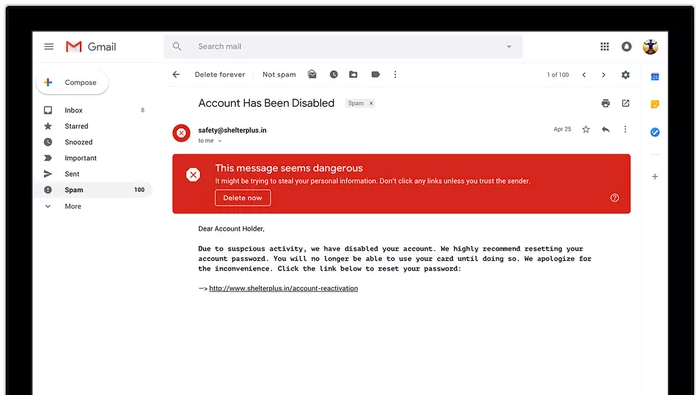Open the Starred folder

pos(94,126)
